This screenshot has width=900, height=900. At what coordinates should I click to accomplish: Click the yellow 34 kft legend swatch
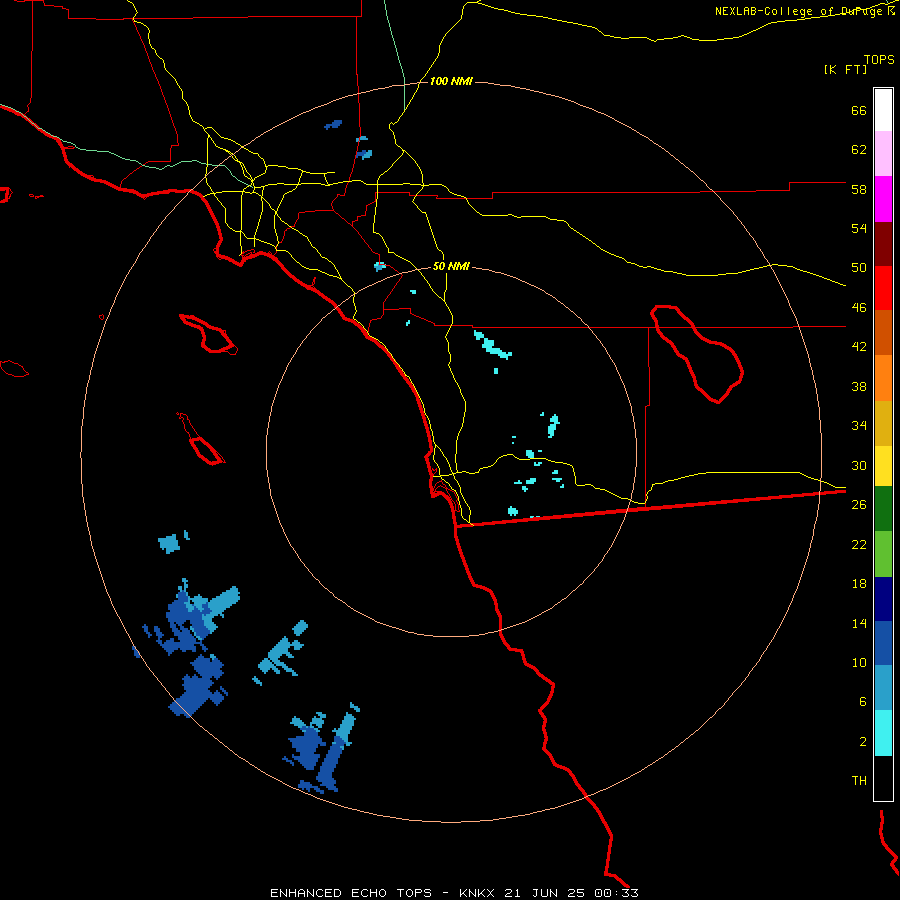[x=883, y=466]
